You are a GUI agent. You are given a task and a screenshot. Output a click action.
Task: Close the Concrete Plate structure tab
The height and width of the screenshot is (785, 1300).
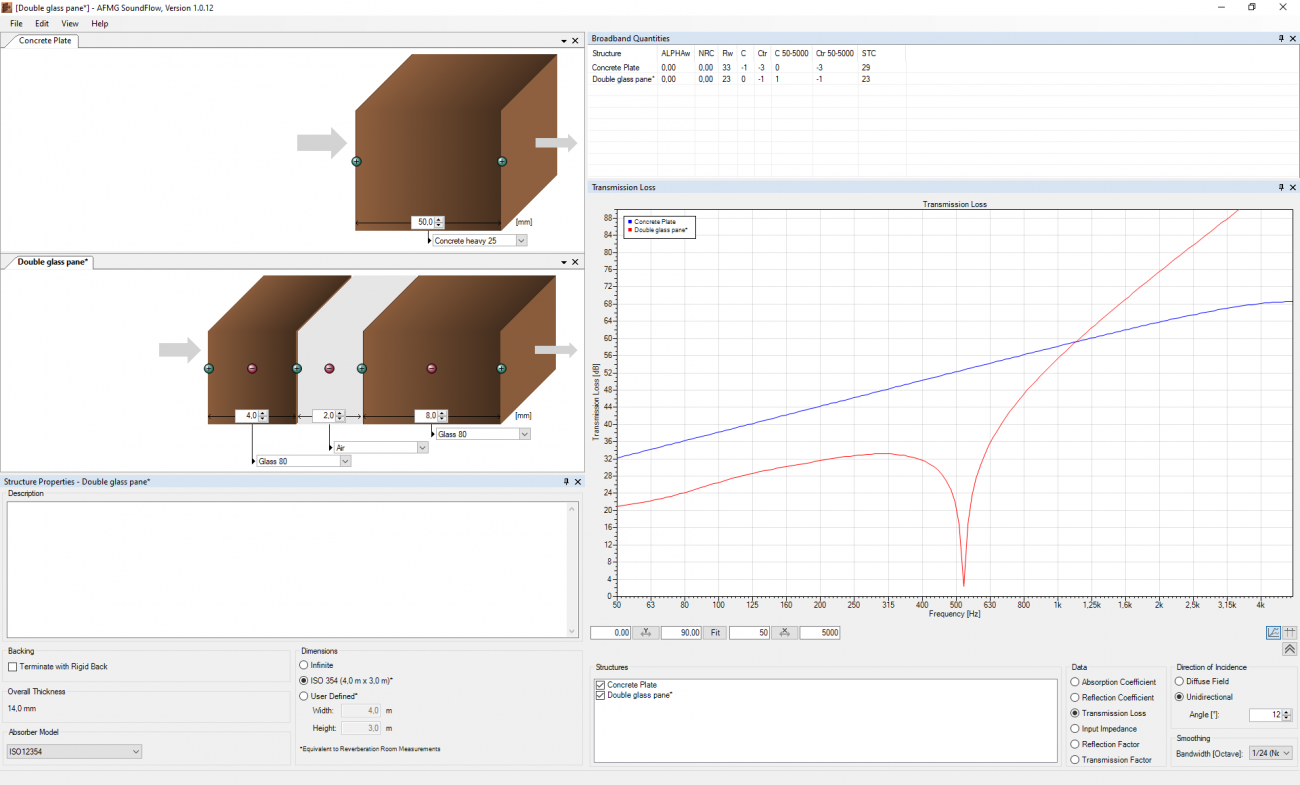pos(575,41)
